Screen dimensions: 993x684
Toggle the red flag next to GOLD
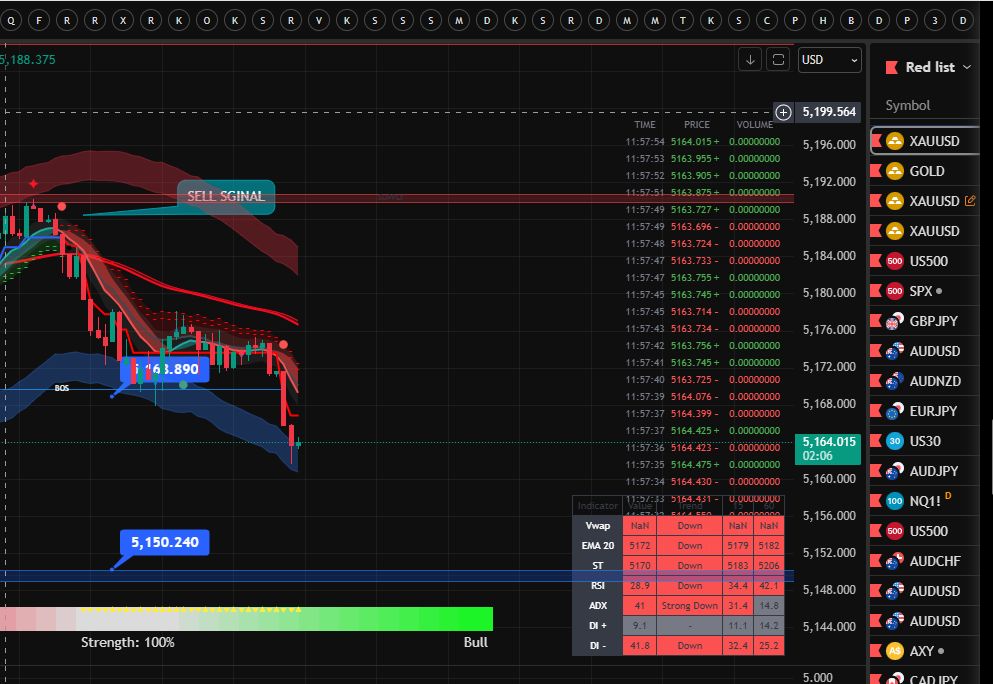click(877, 171)
